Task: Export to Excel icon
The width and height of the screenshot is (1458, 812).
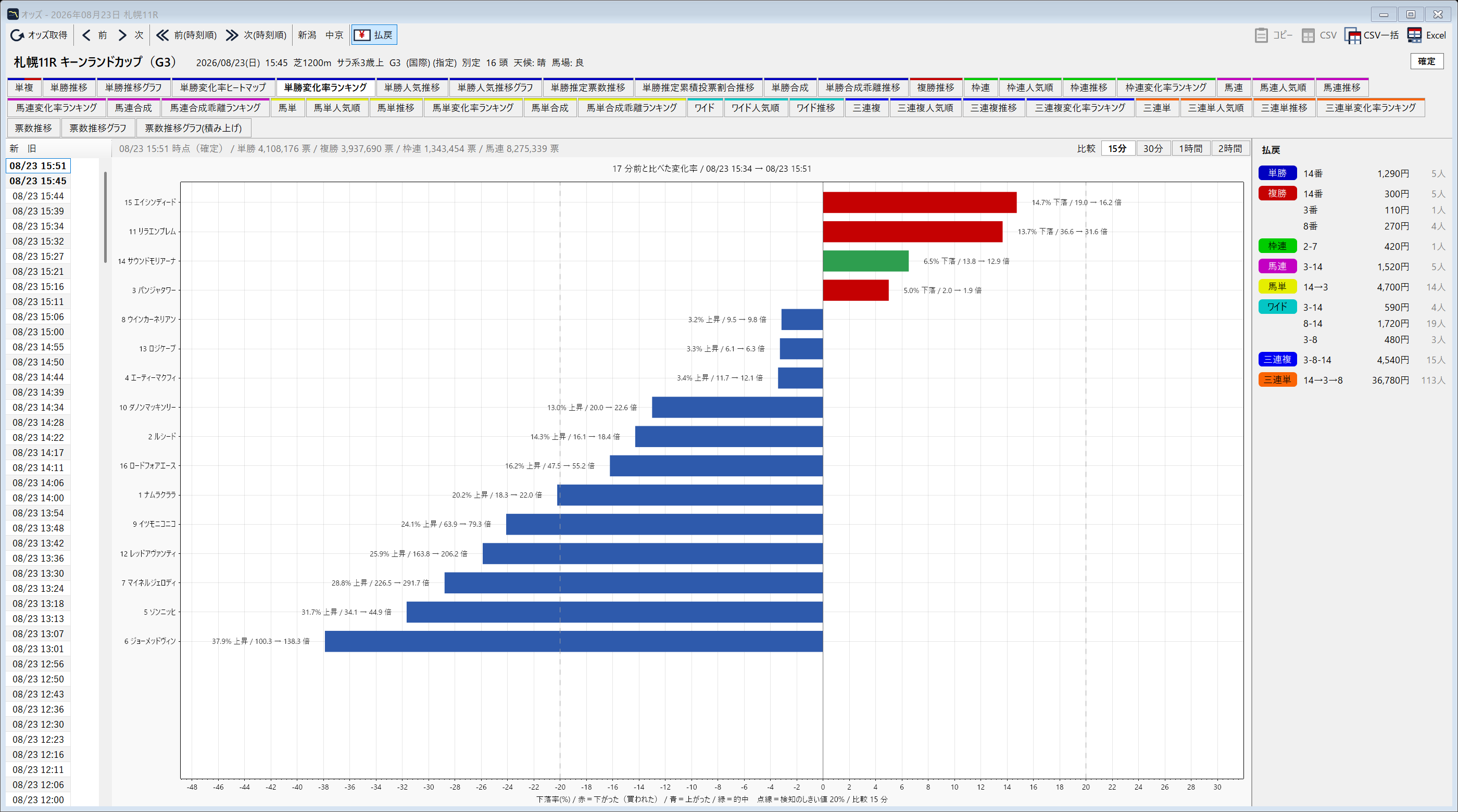Action: pos(1414,35)
